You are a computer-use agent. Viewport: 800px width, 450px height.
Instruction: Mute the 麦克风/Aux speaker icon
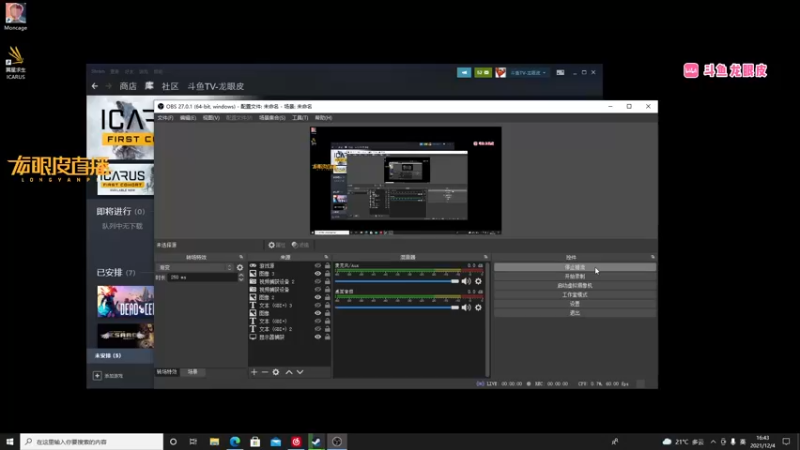click(x=466, y=281)
